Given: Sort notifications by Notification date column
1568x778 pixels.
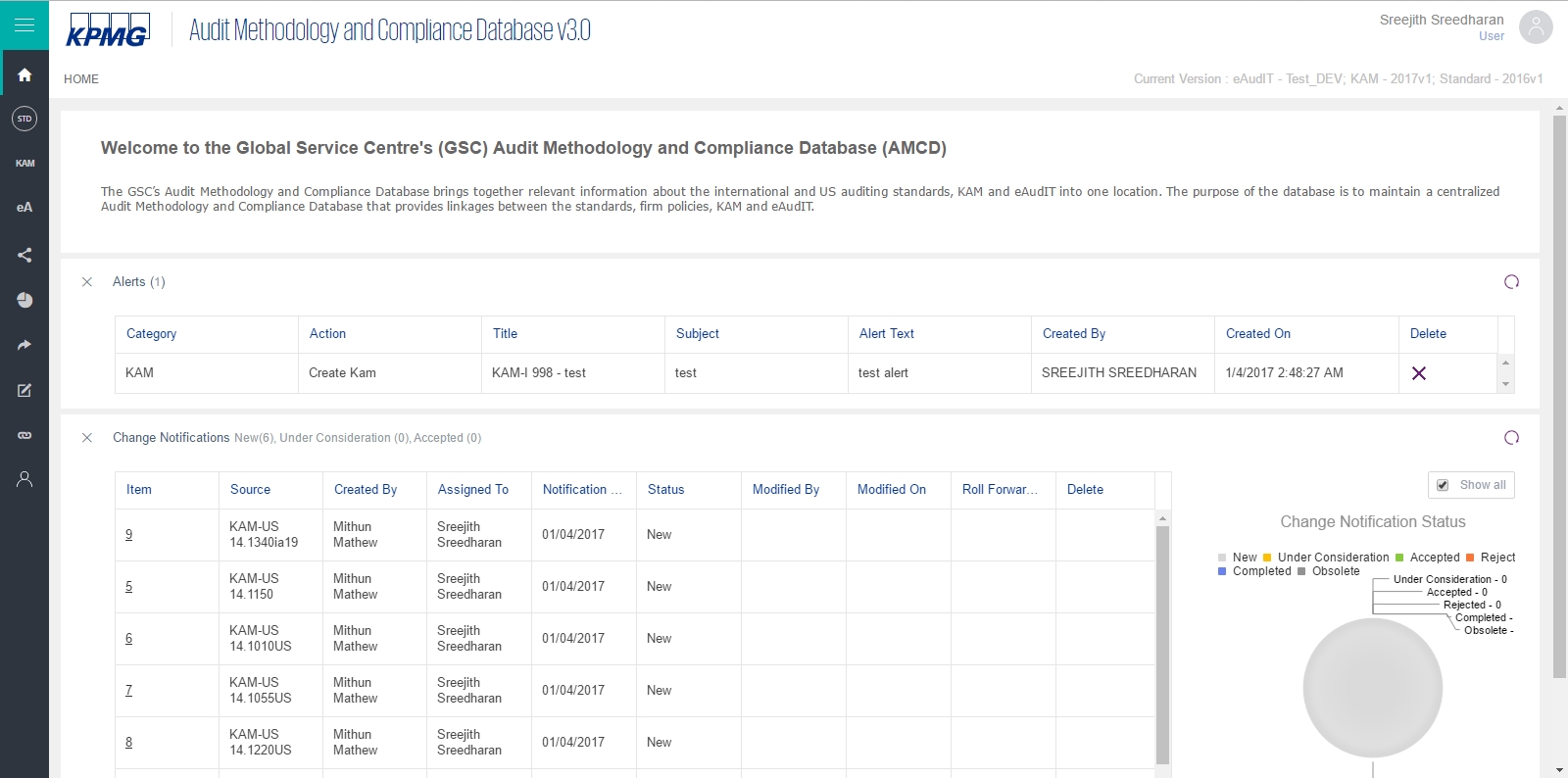Looking at the screenshot, I should click(582, 490).
